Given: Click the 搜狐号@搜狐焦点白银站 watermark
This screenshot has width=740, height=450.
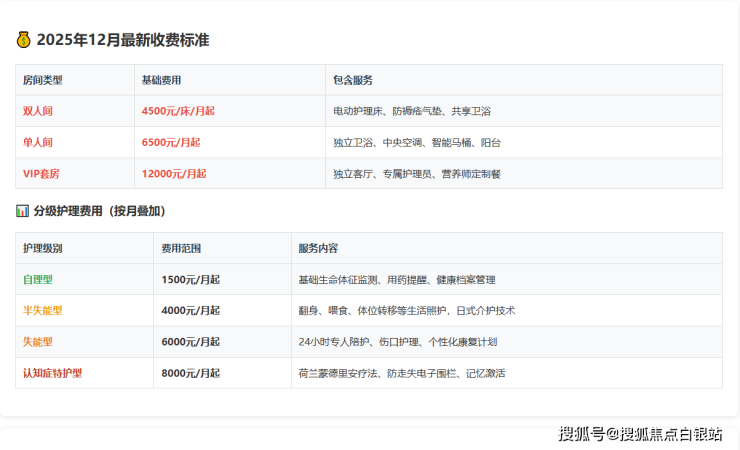Looking at the screenshot, I should pyautogui.click(x=640, y=433).
